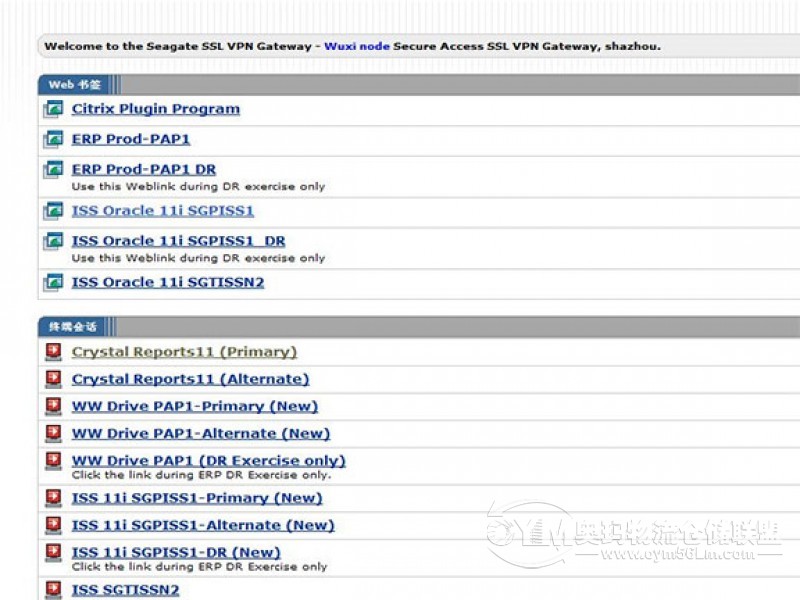This screenshot has height=600, width=800.
Task: Click the "Click the link during ERP DR Exercise only." note under WW Drive PAP1
Action: [202, 475]
